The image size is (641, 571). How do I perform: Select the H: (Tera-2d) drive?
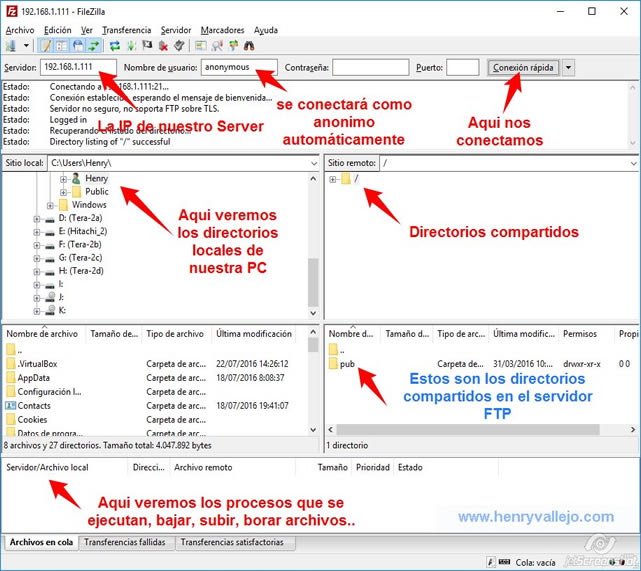[x=81, y=271]
